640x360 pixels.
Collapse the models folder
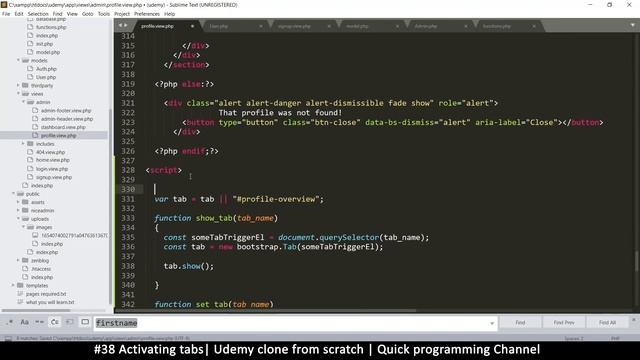(x=18, y=60)
